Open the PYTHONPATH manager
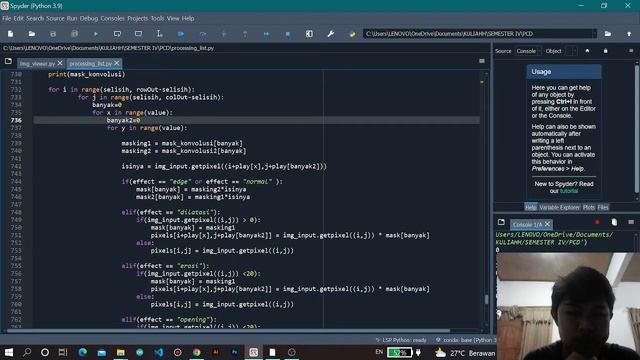640x360 pixels. (352, 34)
